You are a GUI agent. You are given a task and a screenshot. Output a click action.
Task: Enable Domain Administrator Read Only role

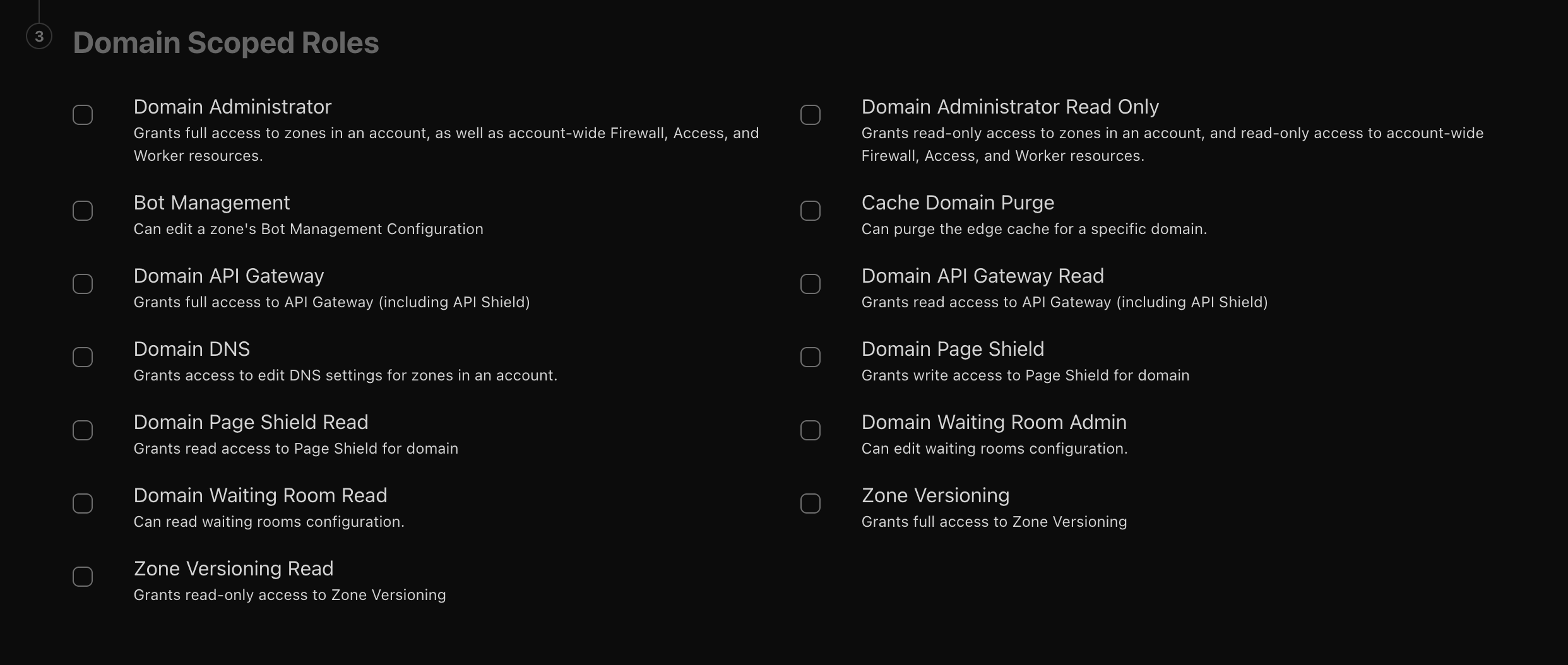coord(811,115)
